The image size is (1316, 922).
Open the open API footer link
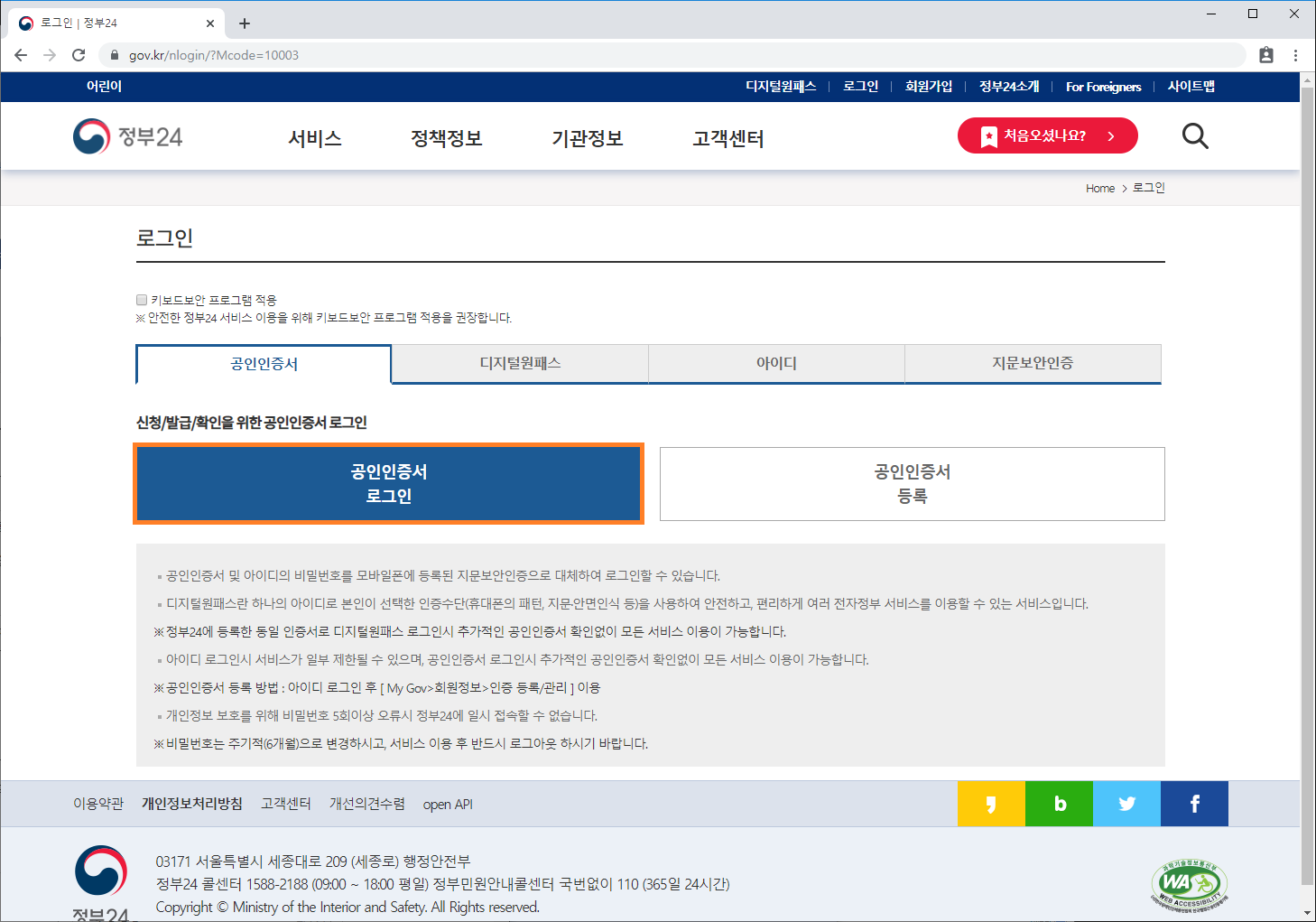pos(448,805)
